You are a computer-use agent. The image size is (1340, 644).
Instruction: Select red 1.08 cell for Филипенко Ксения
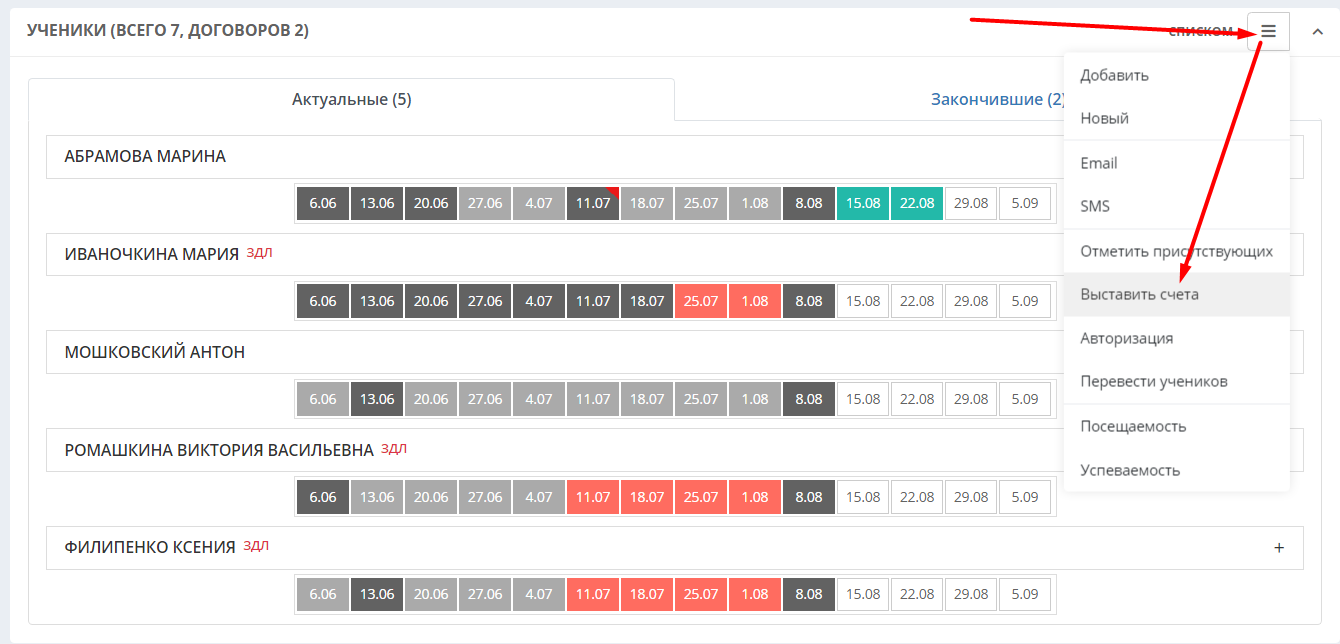tap(755, 594)
